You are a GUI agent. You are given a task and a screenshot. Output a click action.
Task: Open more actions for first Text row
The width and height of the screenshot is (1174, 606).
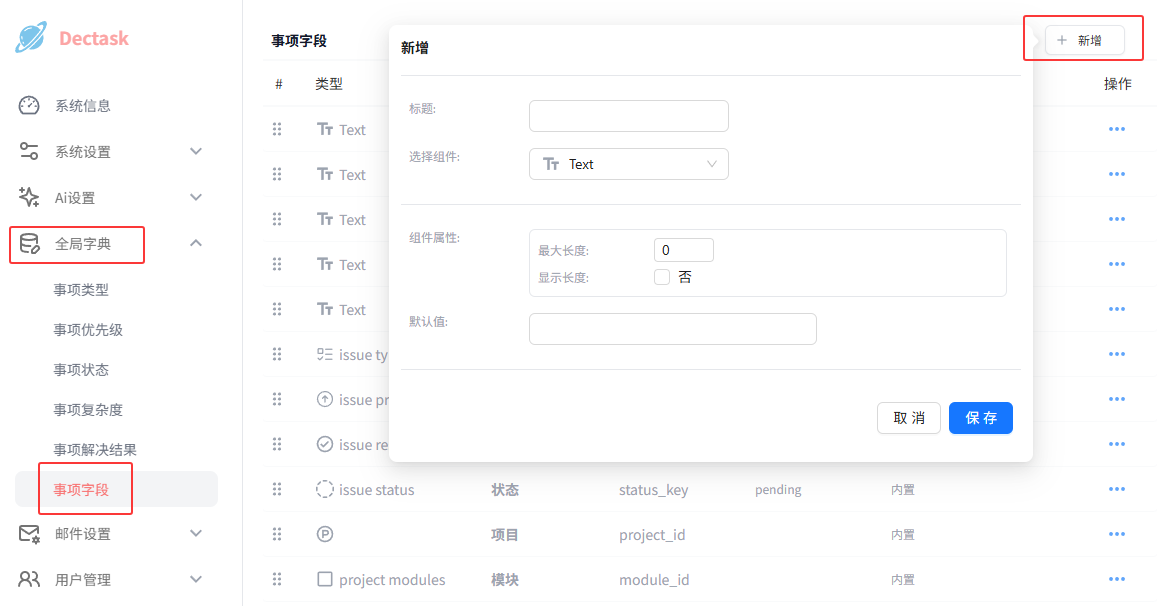[x=1116, y=129]
